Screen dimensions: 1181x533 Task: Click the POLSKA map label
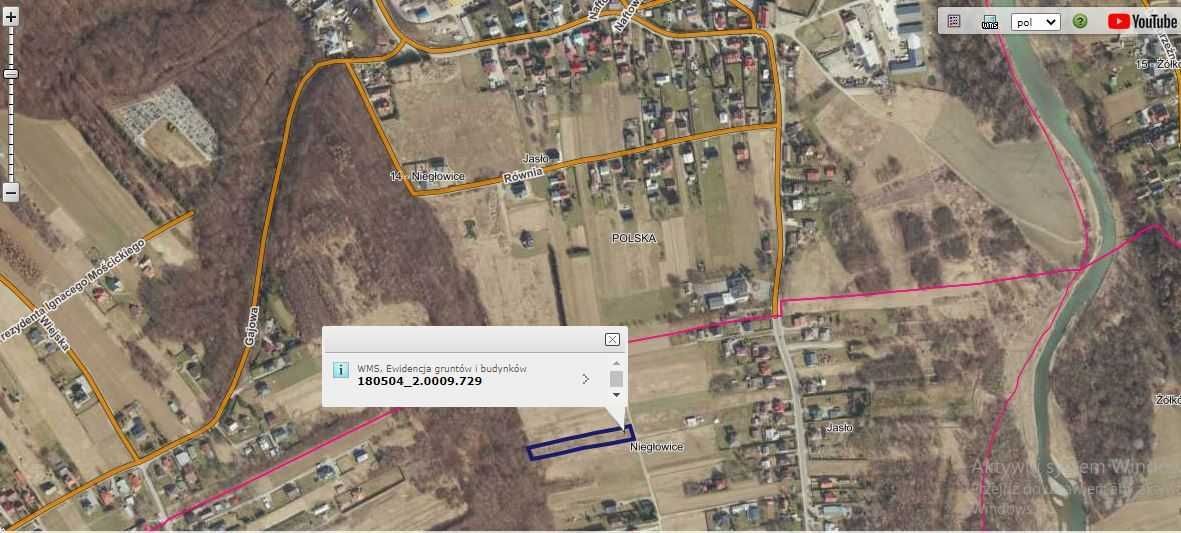pyautogui.click(x=633, y=239)
